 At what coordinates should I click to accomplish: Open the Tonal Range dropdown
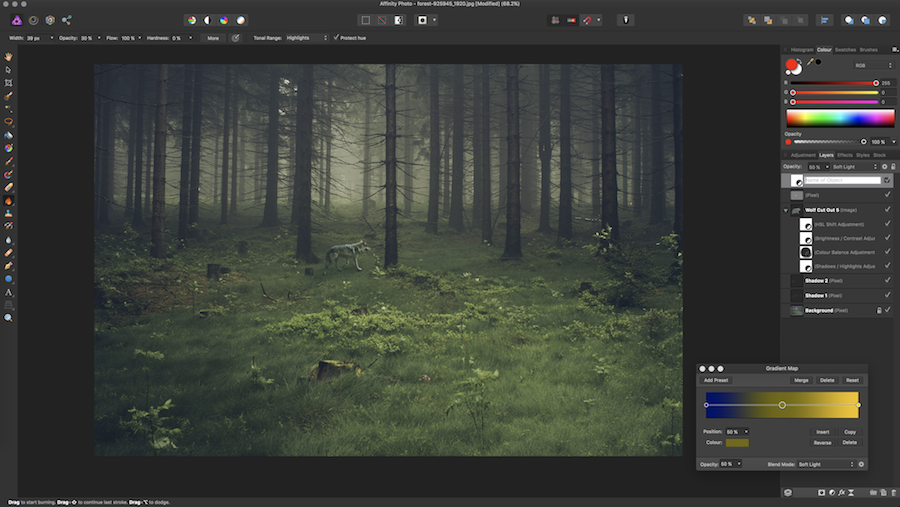tap(307, 38)
